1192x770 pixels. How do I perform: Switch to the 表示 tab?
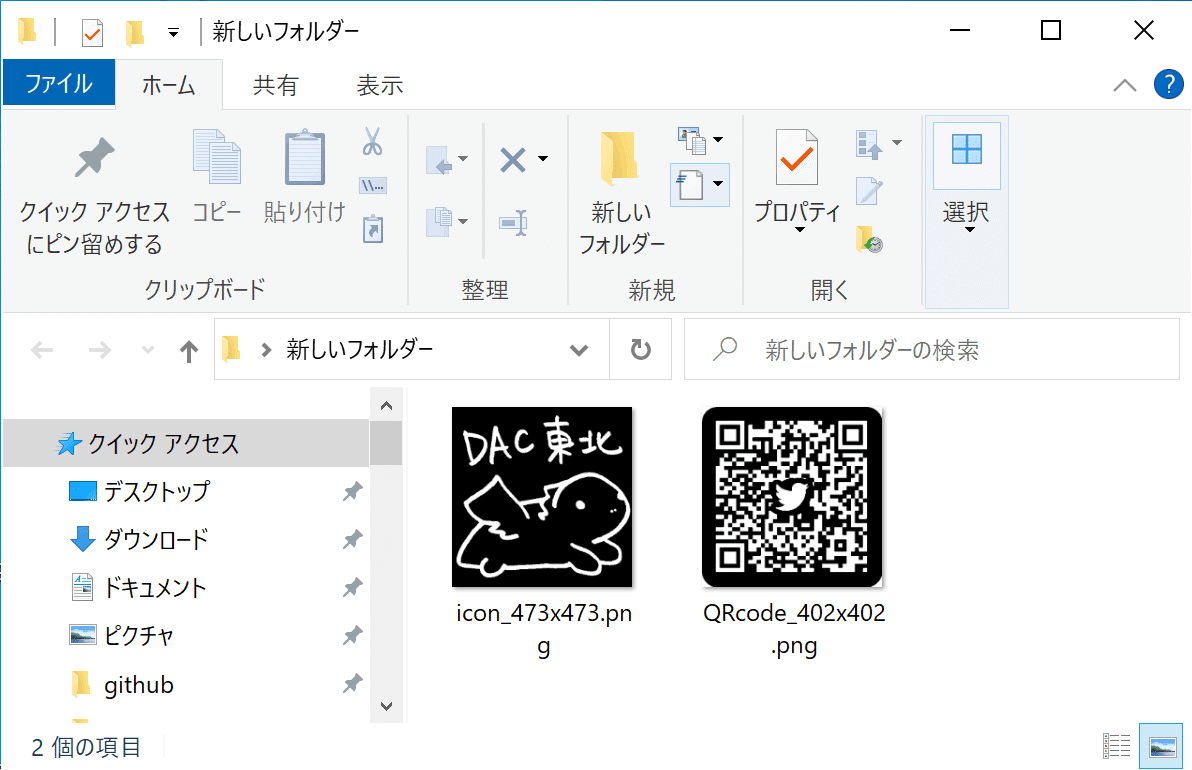pyautogui.click(x=379, y=84)
